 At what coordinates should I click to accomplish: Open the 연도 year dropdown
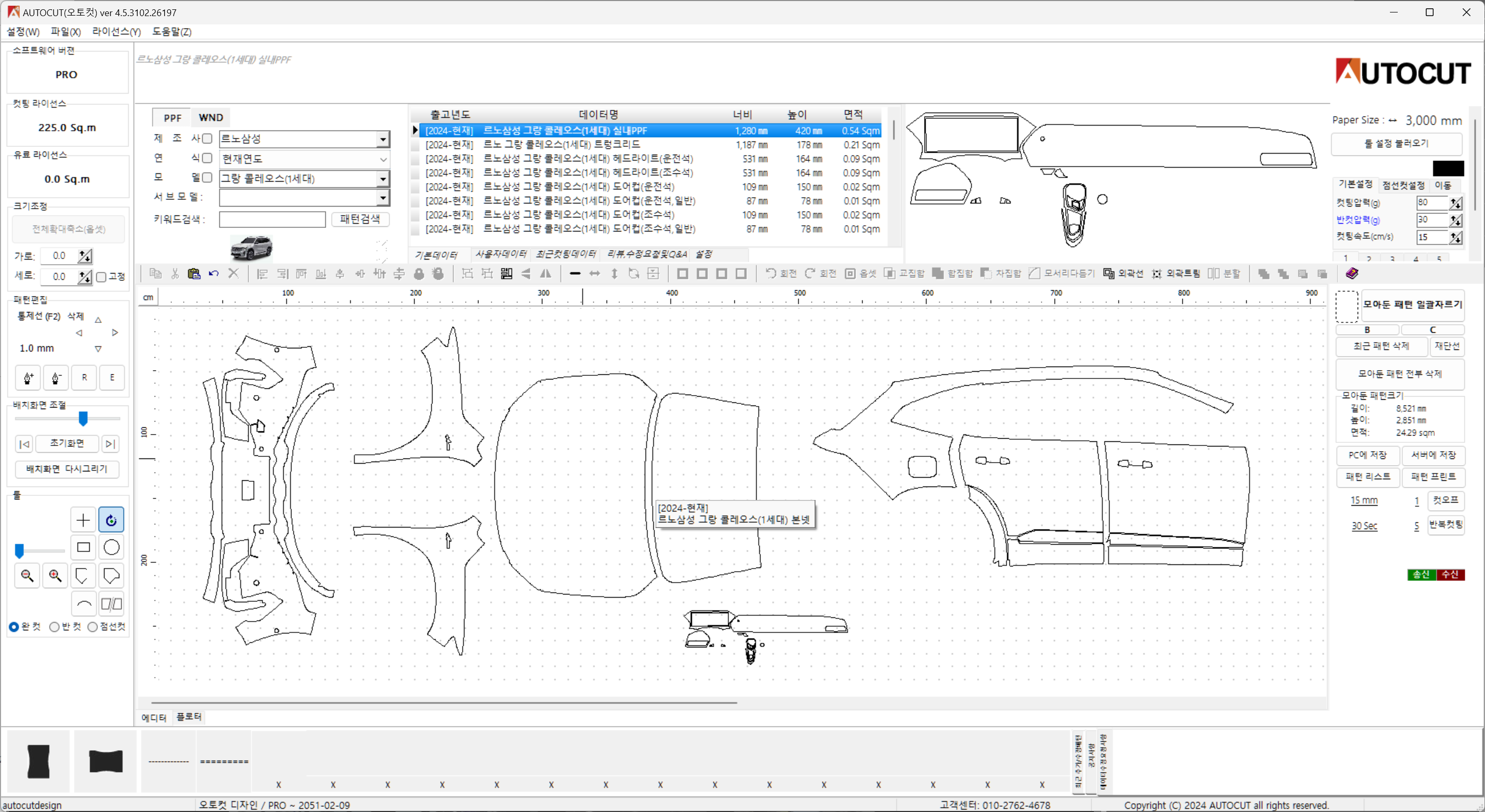(382, 158)
